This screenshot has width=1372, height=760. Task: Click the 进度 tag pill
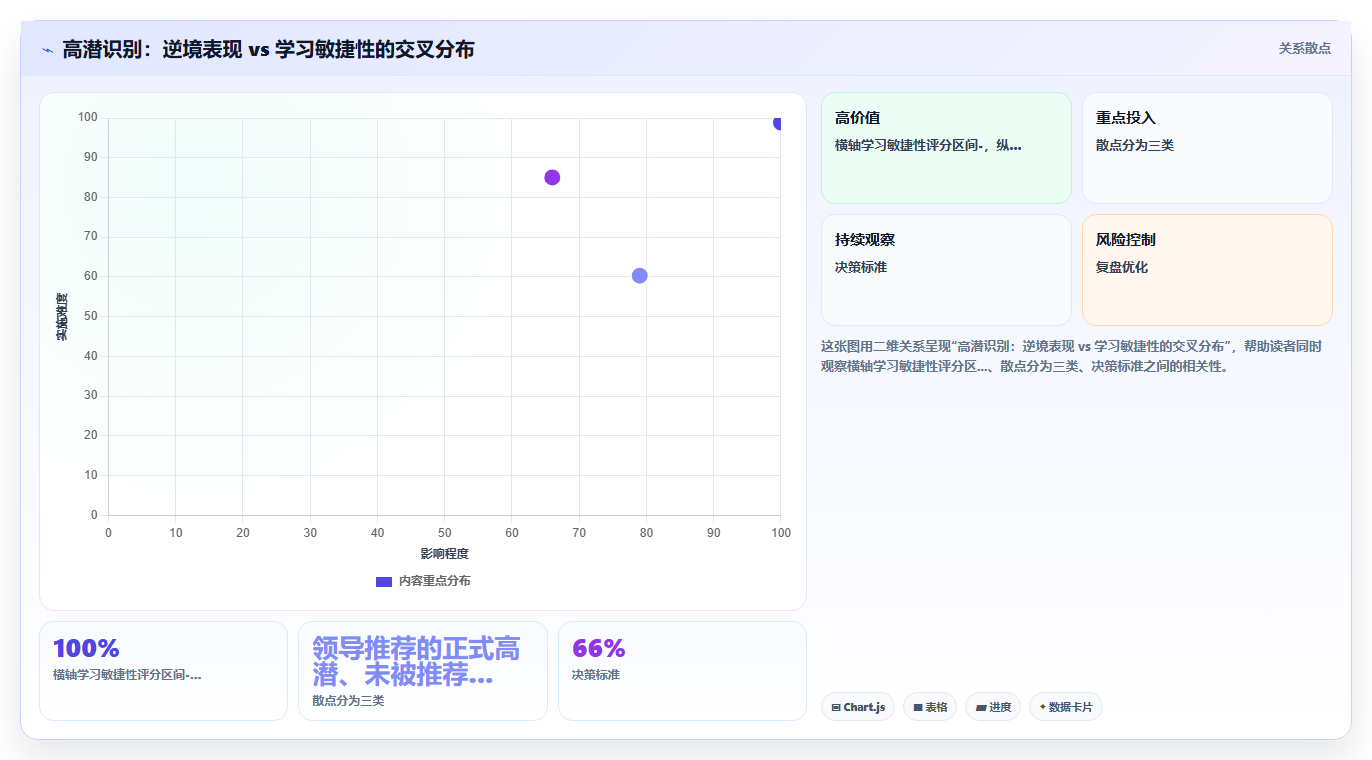point(993,707)
